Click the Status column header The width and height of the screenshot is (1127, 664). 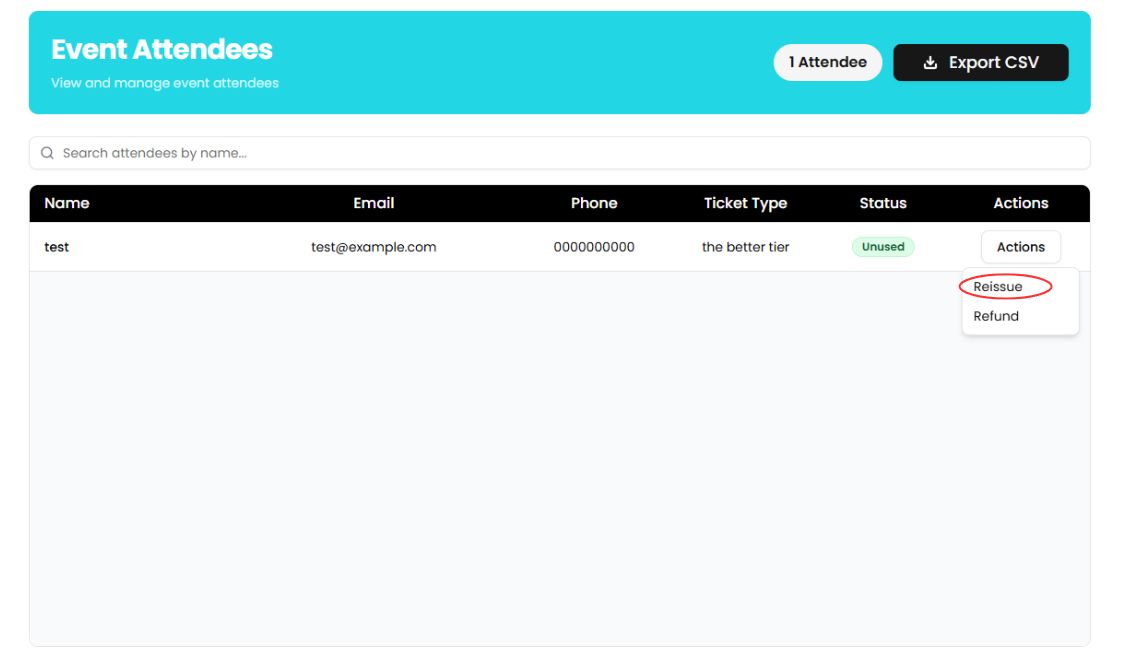click(x=883, y=203)
